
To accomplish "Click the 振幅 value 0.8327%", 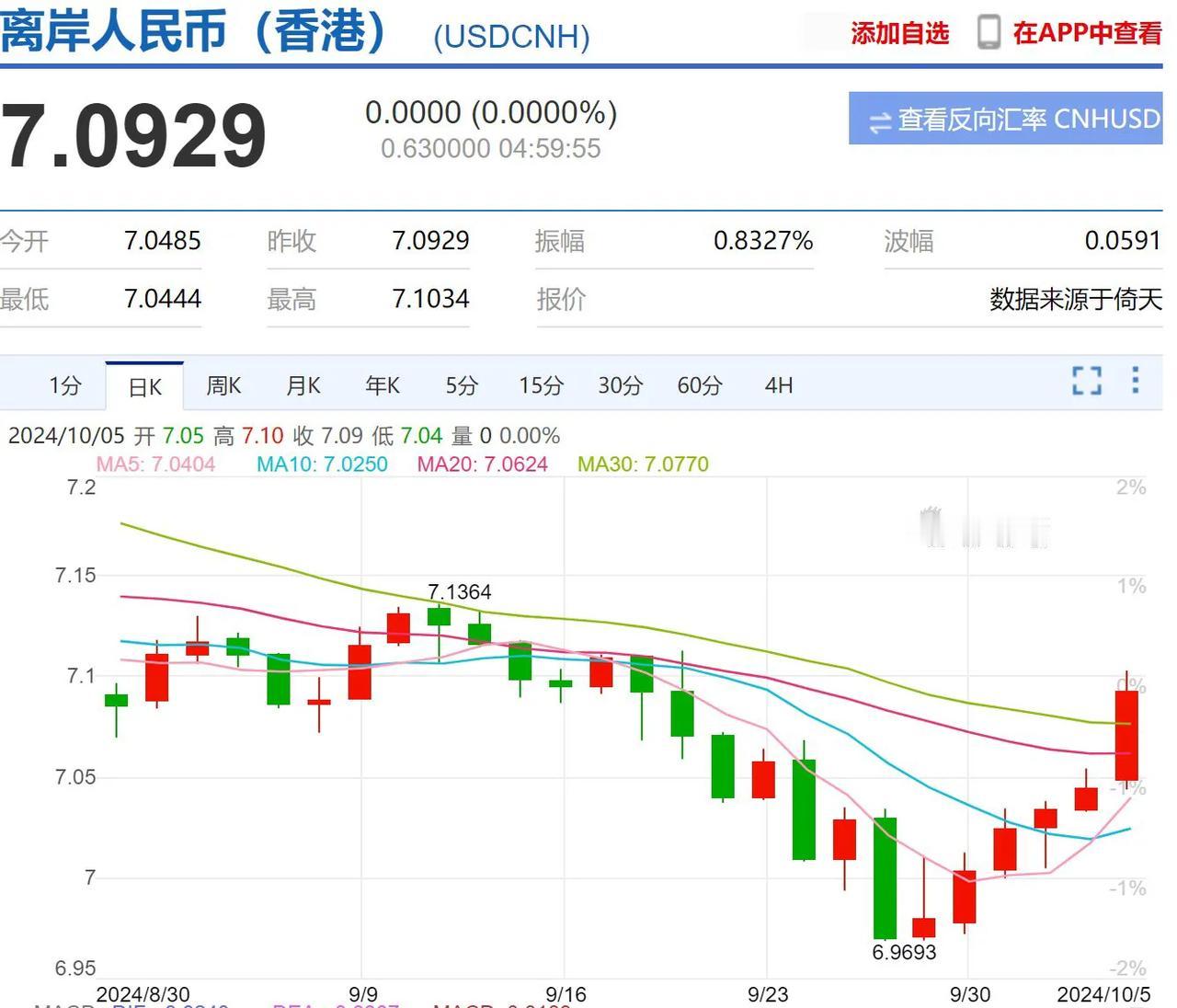I will (x=763, y=241).
